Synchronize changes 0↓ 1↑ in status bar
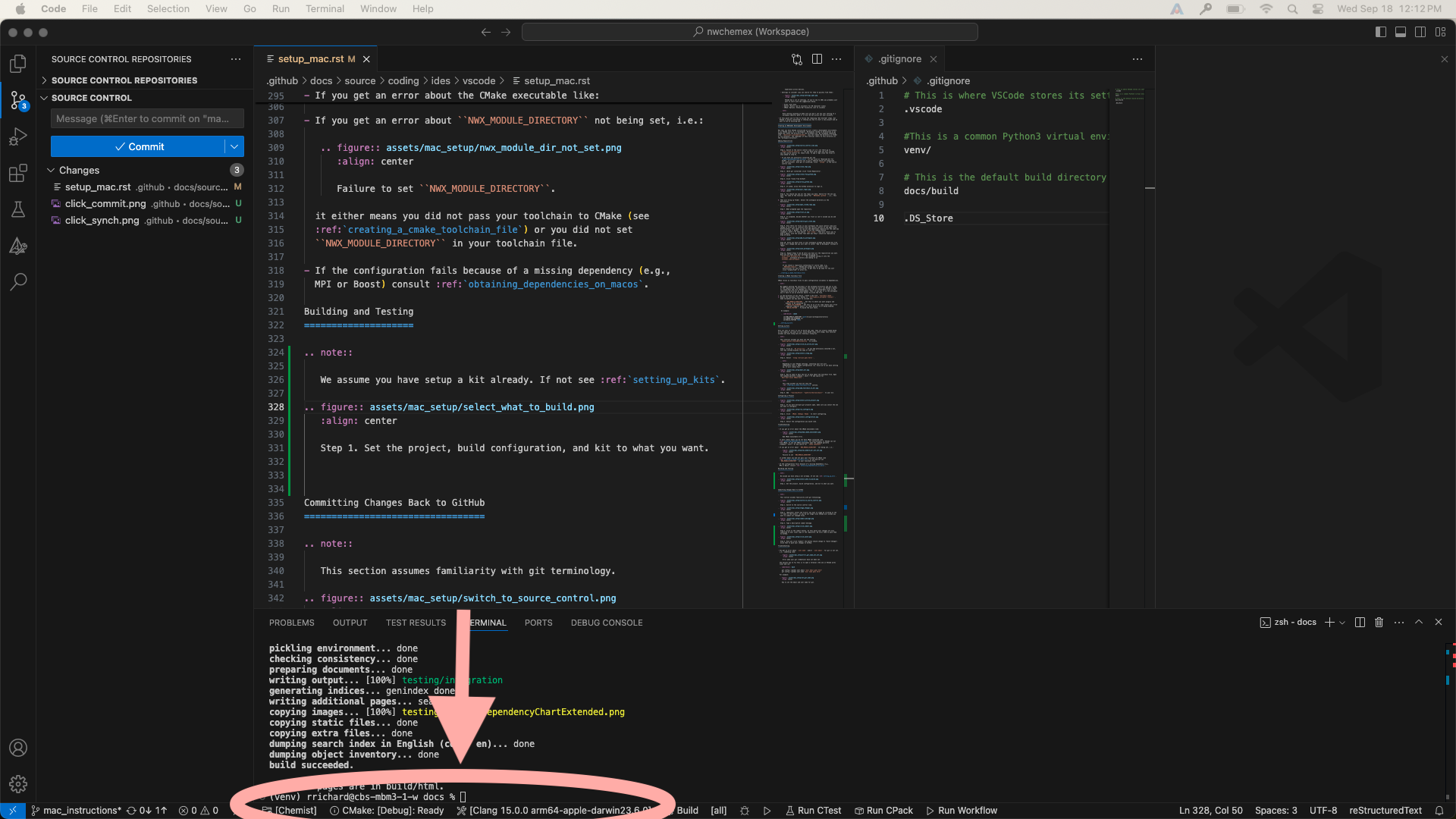The image size is (1456, 819). [146, 811]
